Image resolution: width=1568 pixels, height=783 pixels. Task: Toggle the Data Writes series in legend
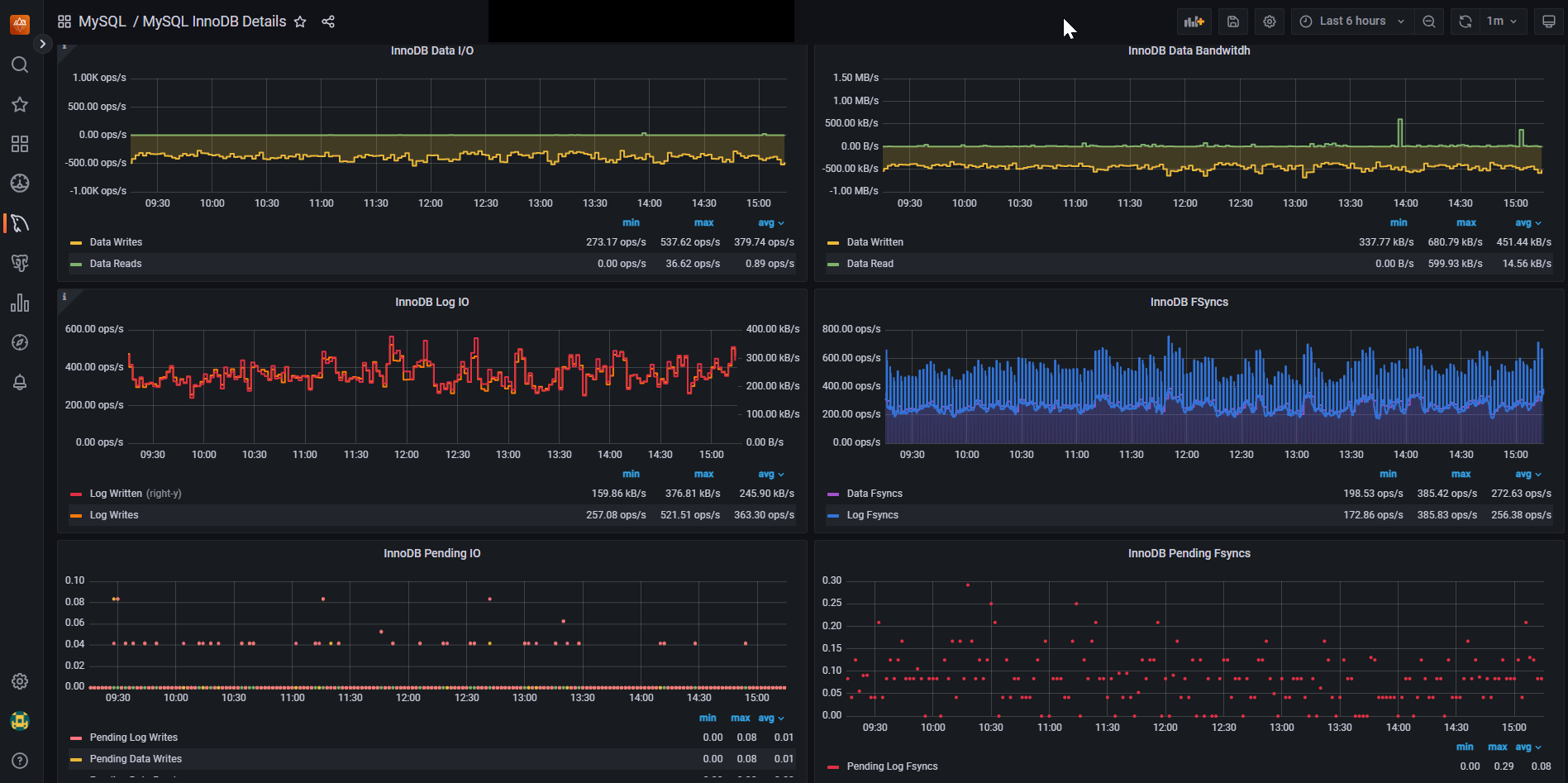[x=116, y=242]
